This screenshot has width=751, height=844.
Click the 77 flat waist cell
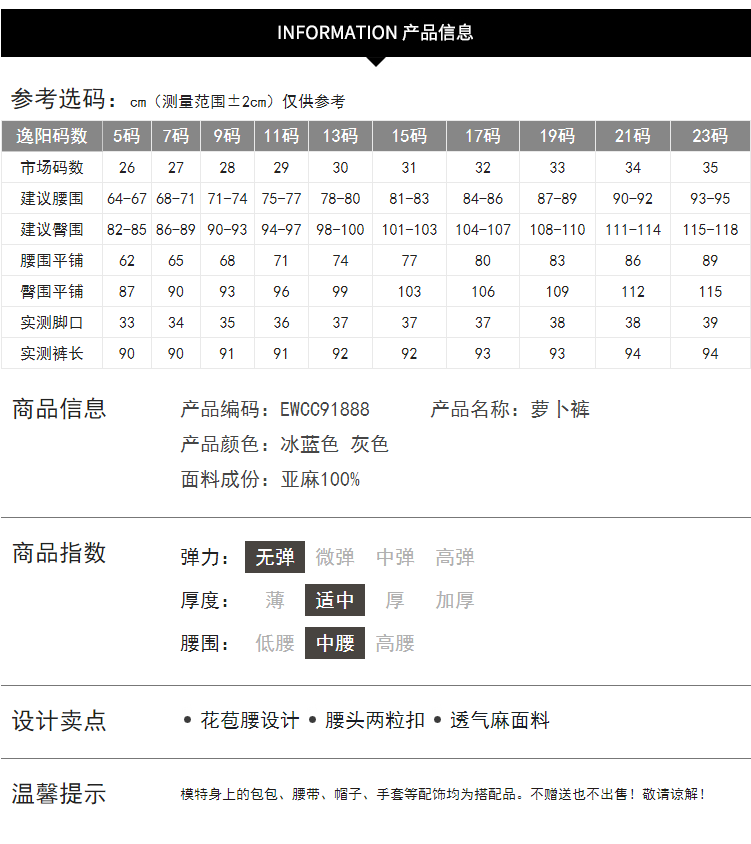[409, 261]
